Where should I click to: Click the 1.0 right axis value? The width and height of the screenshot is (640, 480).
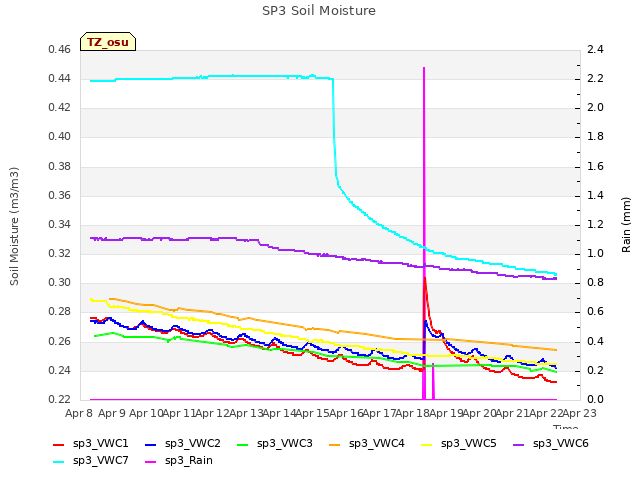point(595,253)
